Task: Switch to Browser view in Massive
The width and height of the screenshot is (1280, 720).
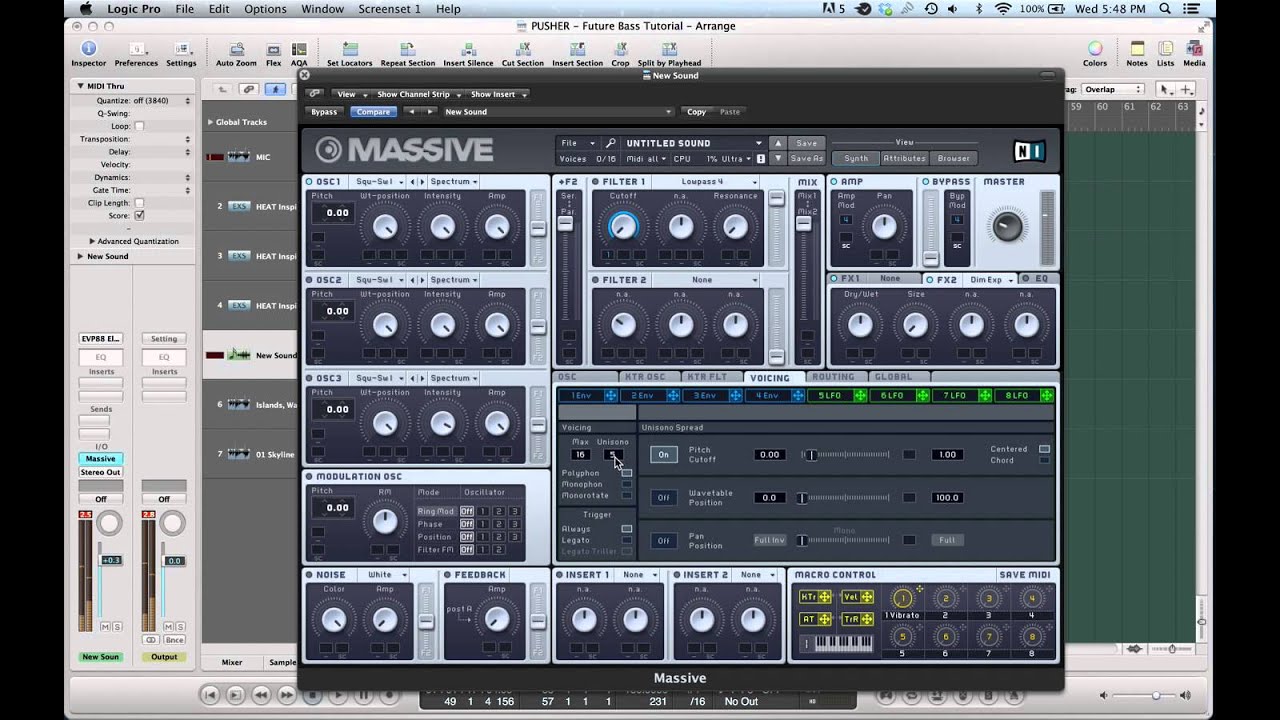Action: [953, 158]
